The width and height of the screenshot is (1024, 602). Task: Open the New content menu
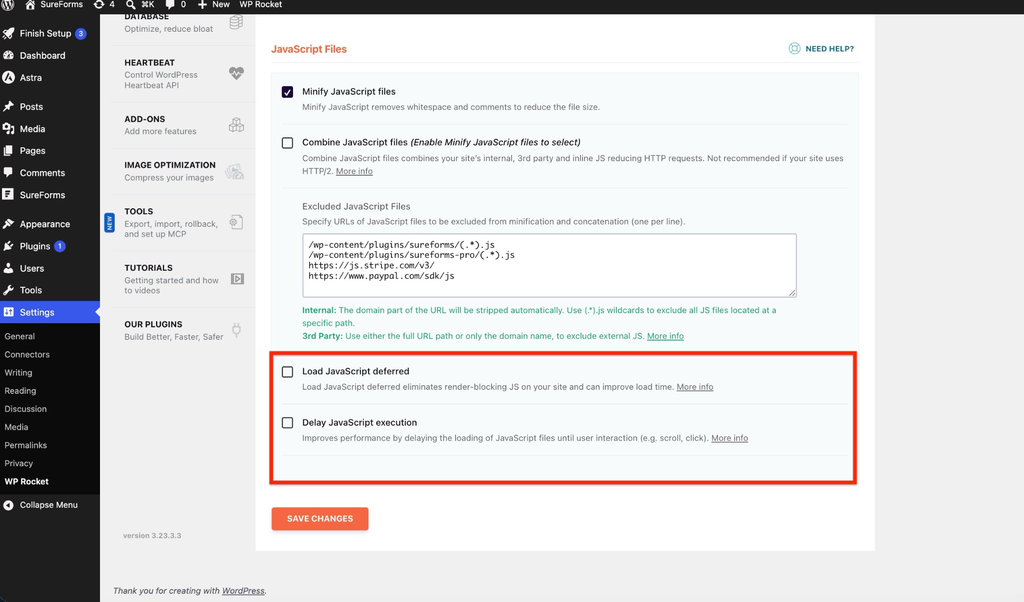point(214,5)
